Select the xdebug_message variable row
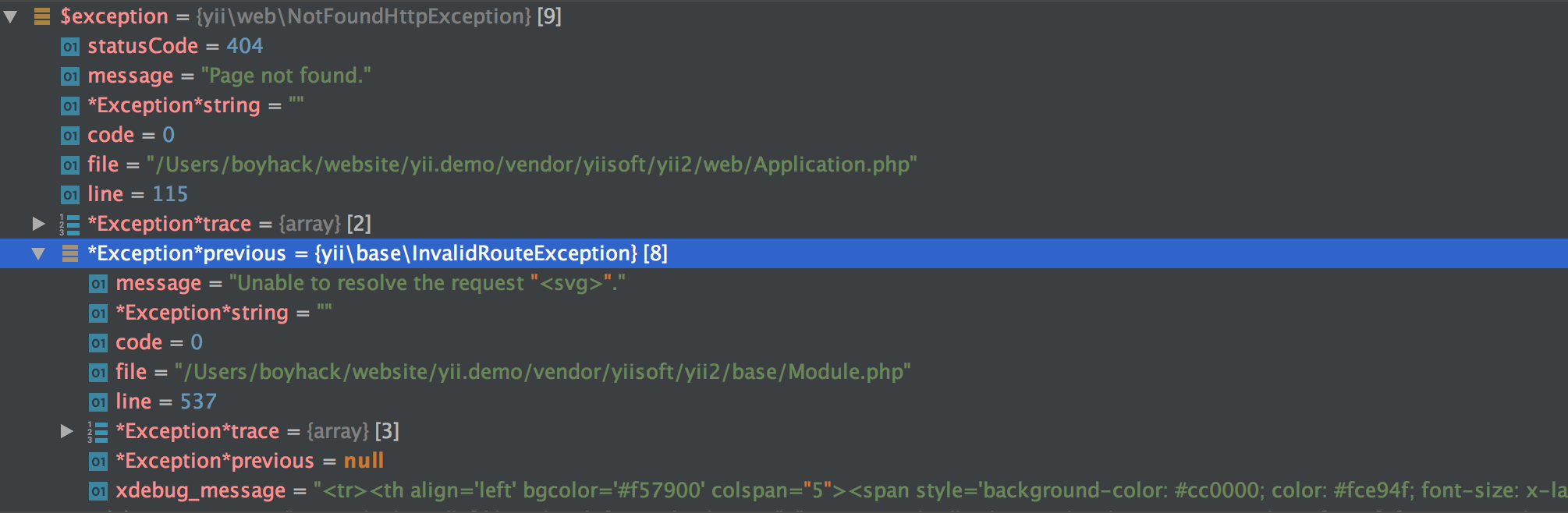This screenshot has width=1568, height=513. [x=784, y=490]
